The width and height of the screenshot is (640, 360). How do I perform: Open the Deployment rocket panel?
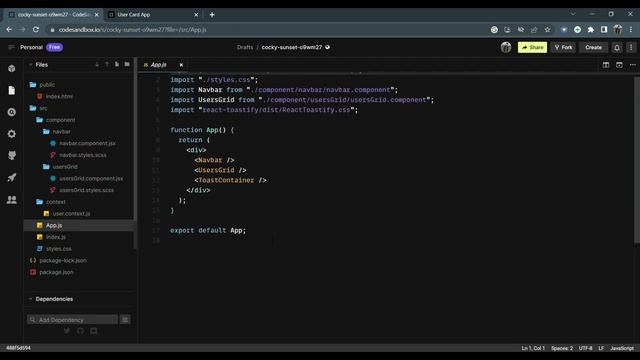(11, 178)
